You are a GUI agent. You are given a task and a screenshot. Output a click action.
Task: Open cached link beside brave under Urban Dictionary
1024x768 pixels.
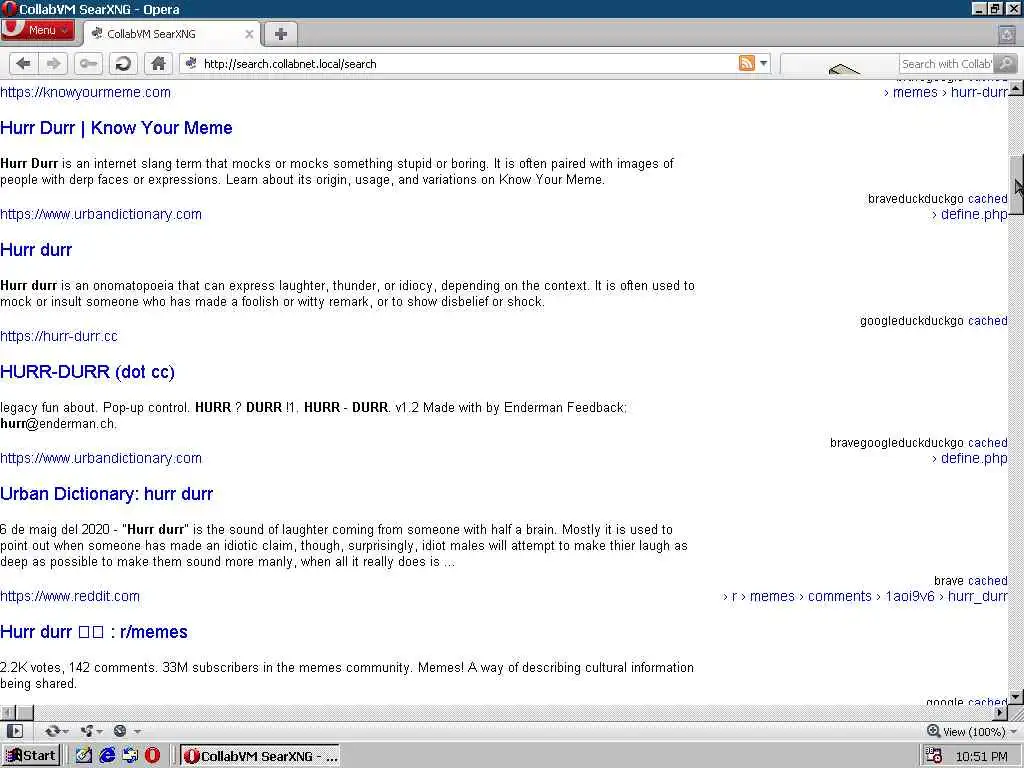click(x=987, y=581)
